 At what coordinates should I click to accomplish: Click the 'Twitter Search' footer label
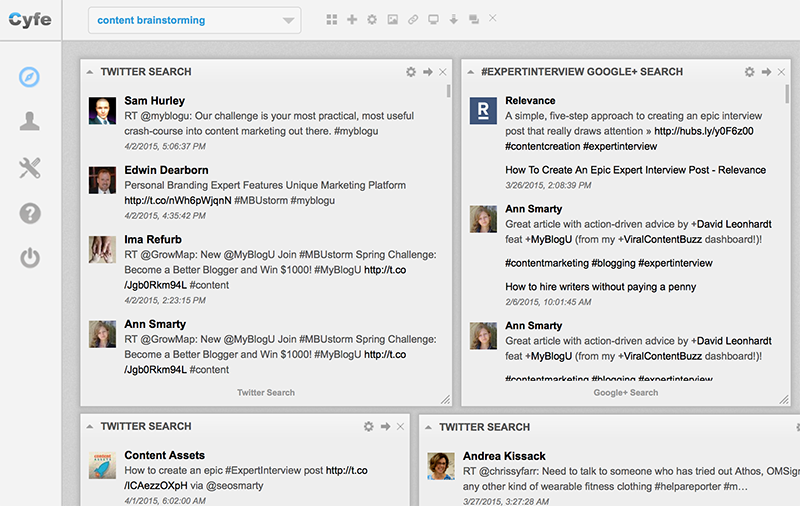click(x=266, y=393)
